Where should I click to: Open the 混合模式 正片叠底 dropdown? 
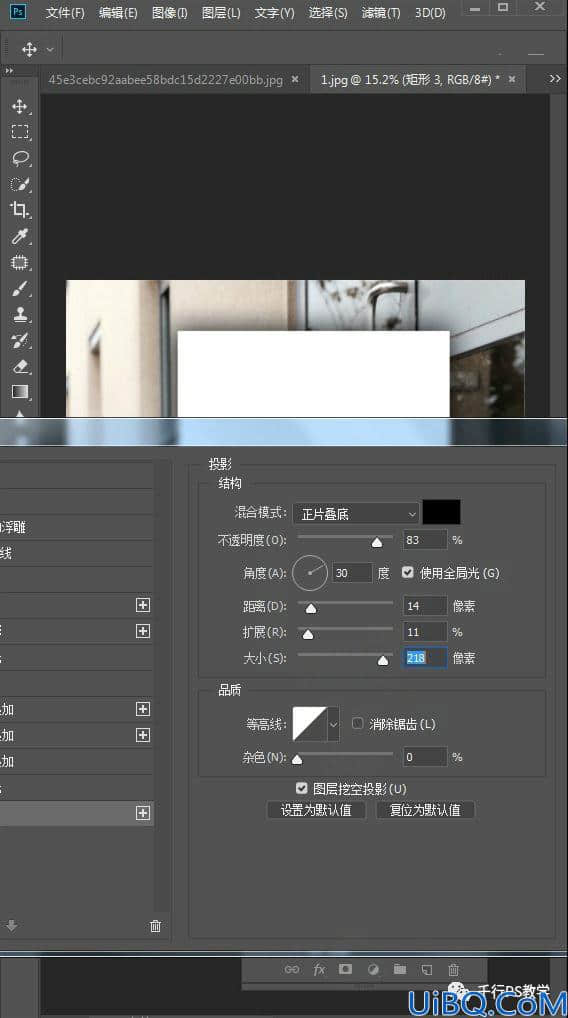pyautogui.click(x=356, y=514)
